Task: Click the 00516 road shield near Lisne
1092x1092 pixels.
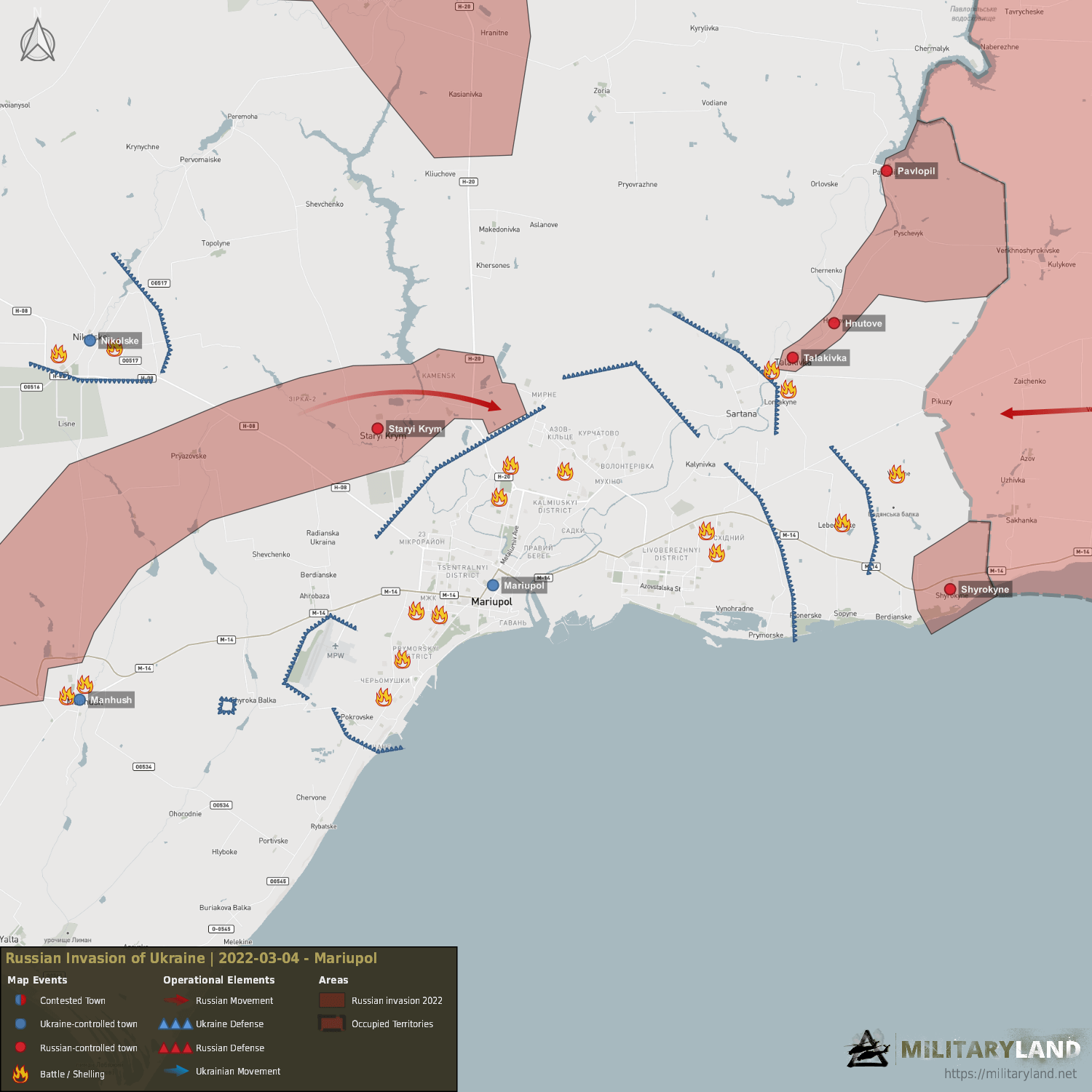Action: click(31, 387)
